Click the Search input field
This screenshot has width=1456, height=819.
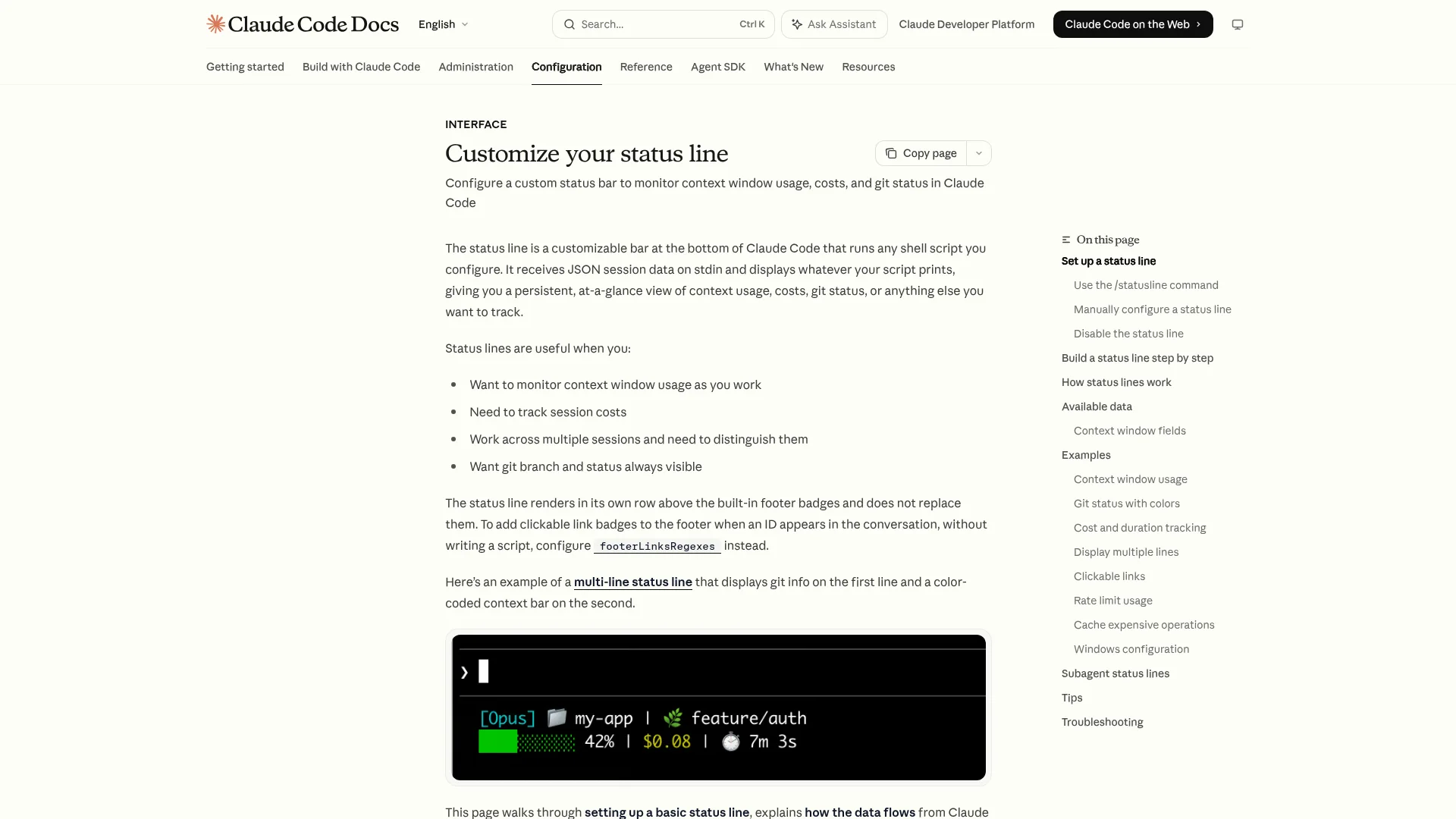coord(663,24)
